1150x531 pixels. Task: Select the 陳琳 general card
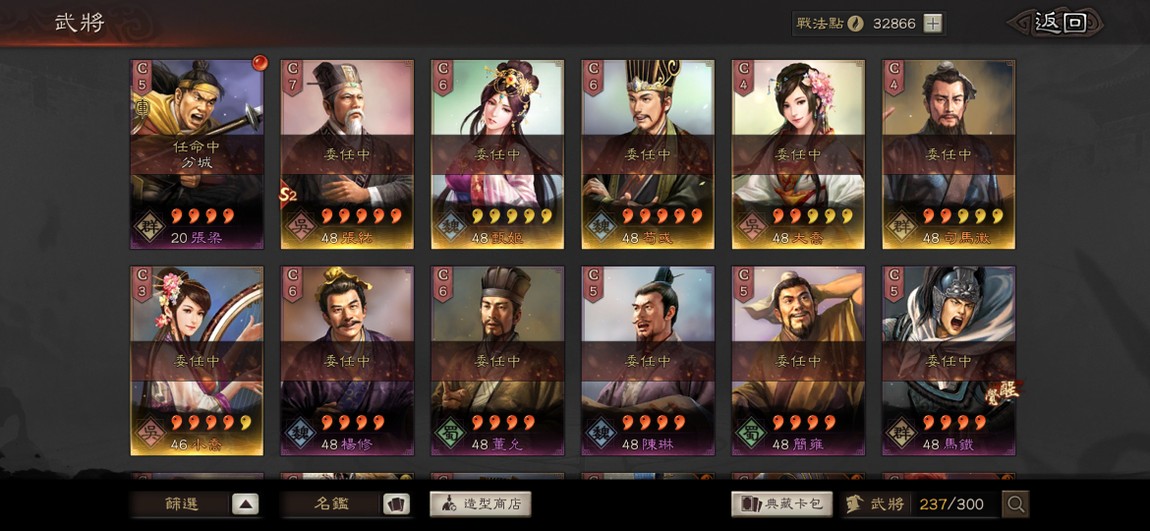(x=647, y=361)
